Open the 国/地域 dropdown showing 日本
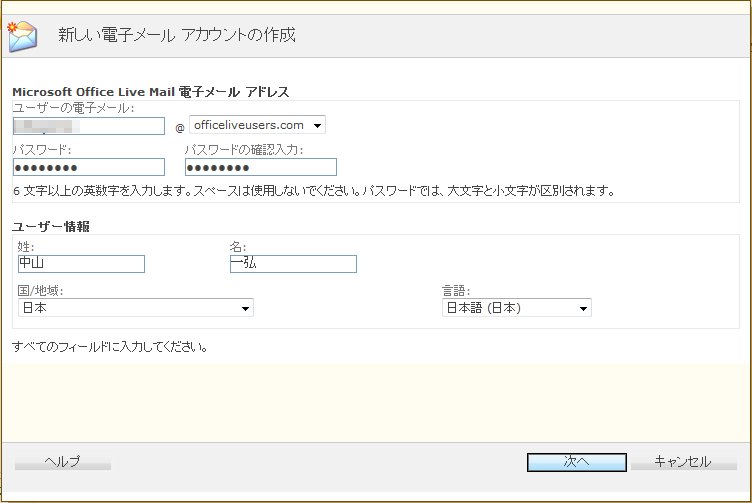 click(x=136, y=308)
